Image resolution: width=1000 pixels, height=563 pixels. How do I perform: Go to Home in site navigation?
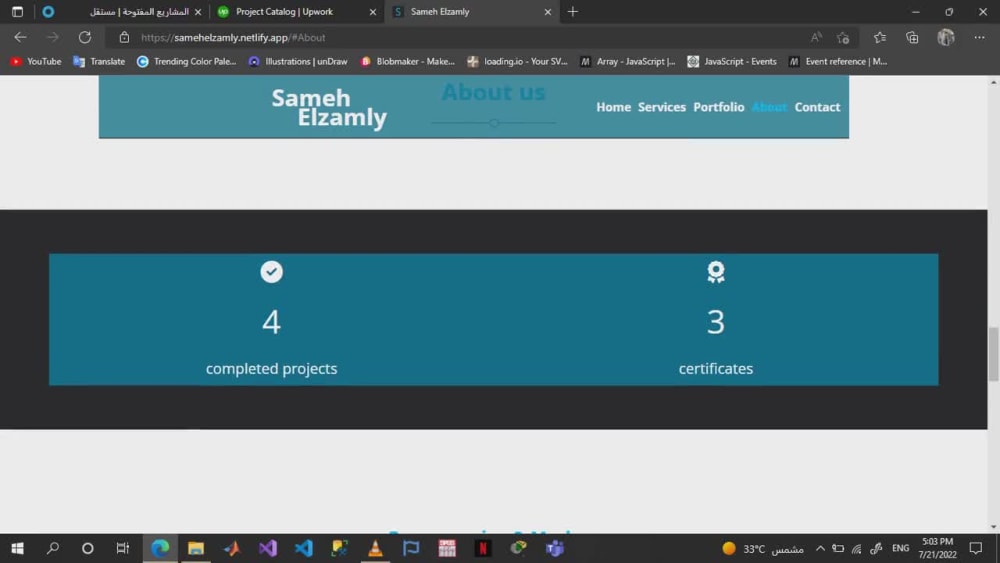click(614, 107)
